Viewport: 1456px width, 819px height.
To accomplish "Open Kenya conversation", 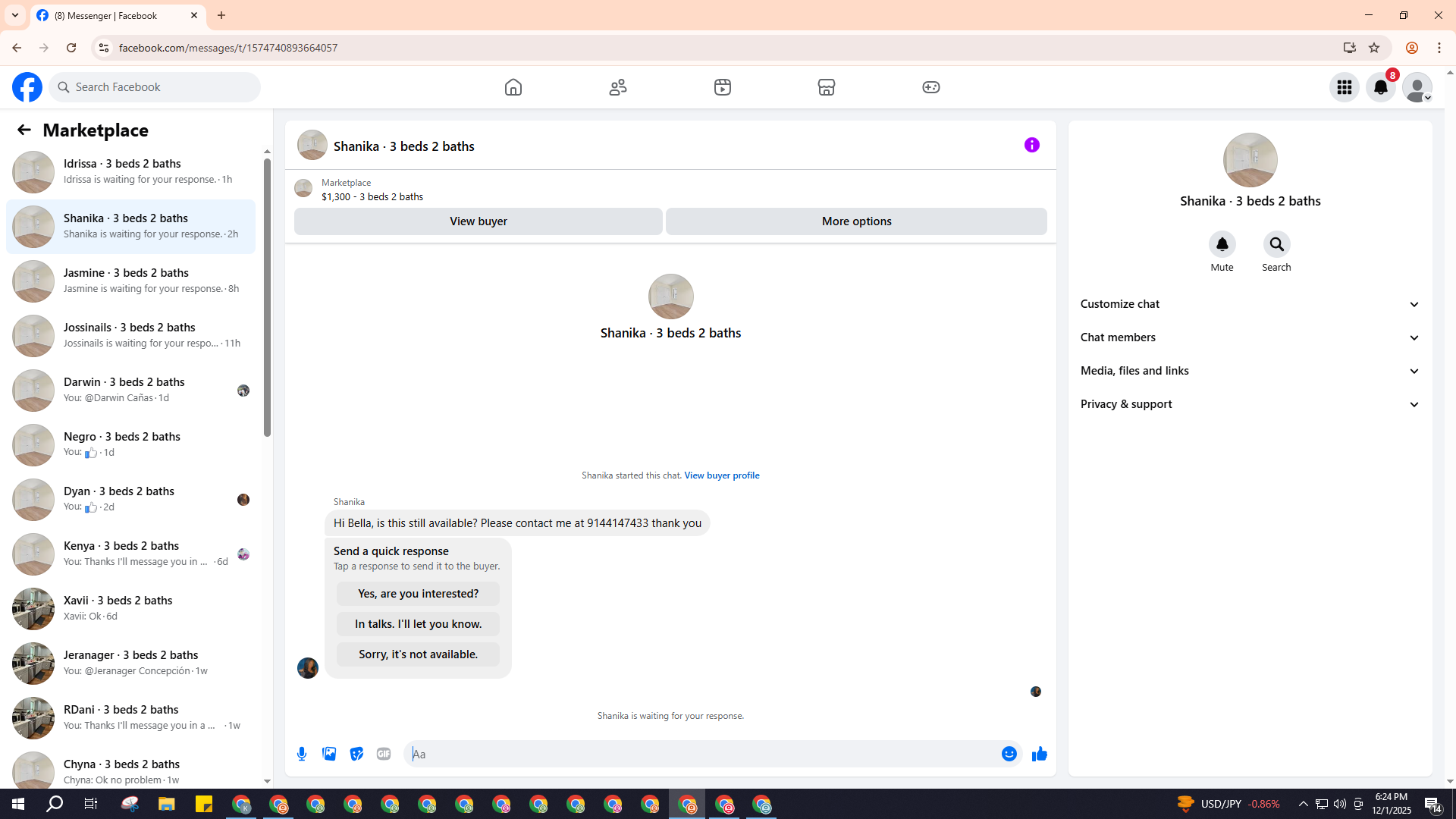I will (x=130, y=554).
